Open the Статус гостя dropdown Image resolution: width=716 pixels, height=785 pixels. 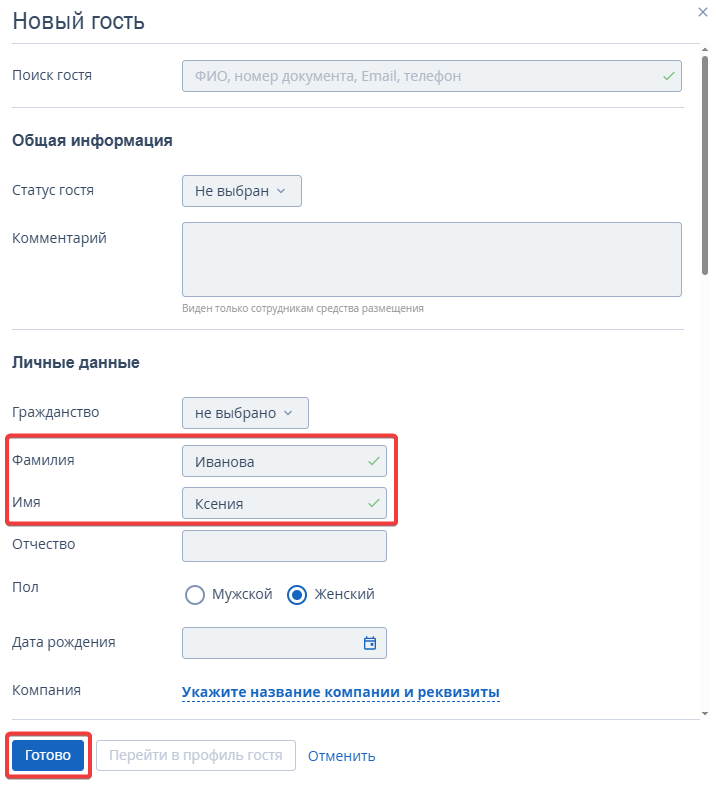click(x=242, y=191)
